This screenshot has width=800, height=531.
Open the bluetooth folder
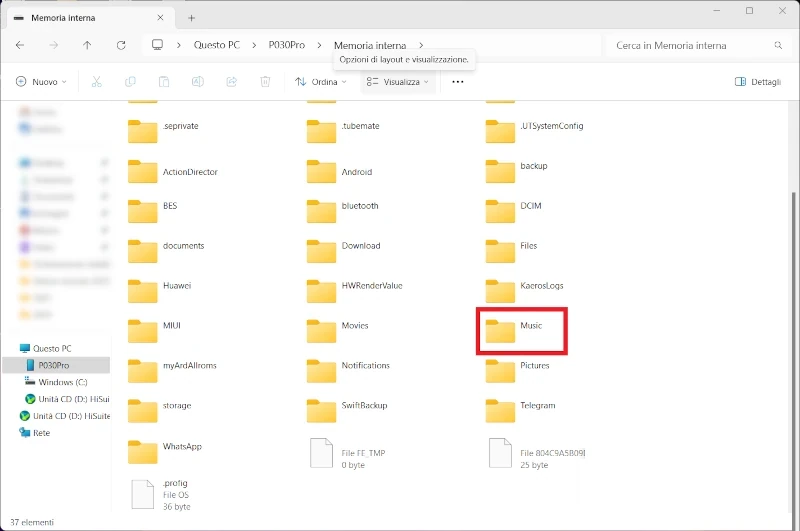click(x=342, y=211)
